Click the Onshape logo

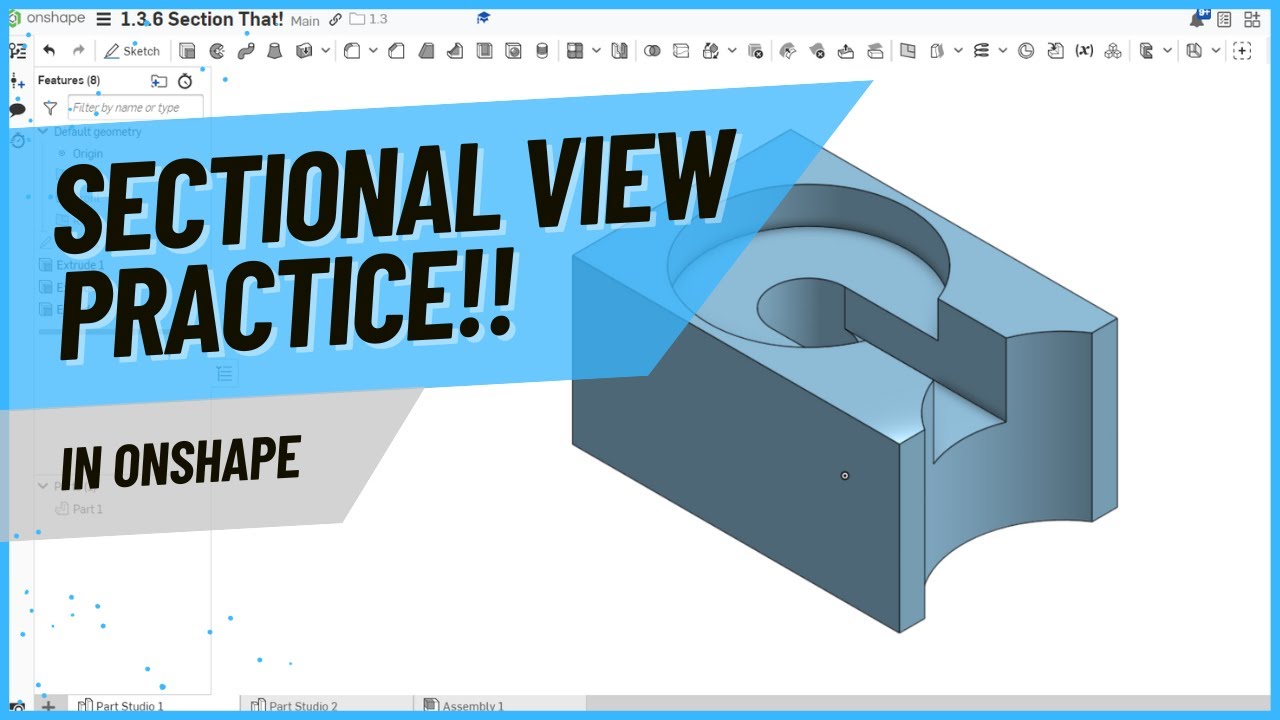click(47, 18)
